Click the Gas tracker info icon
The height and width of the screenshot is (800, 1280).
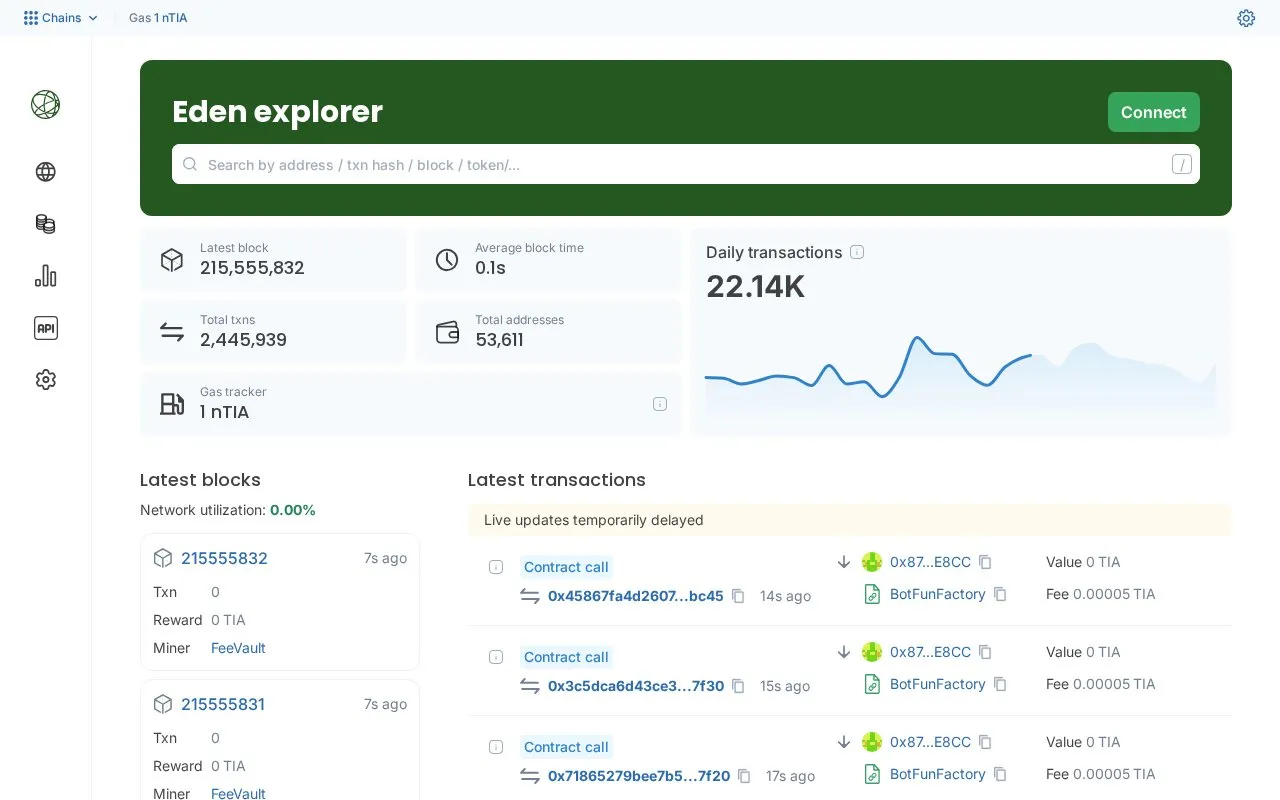pos(660,404)
